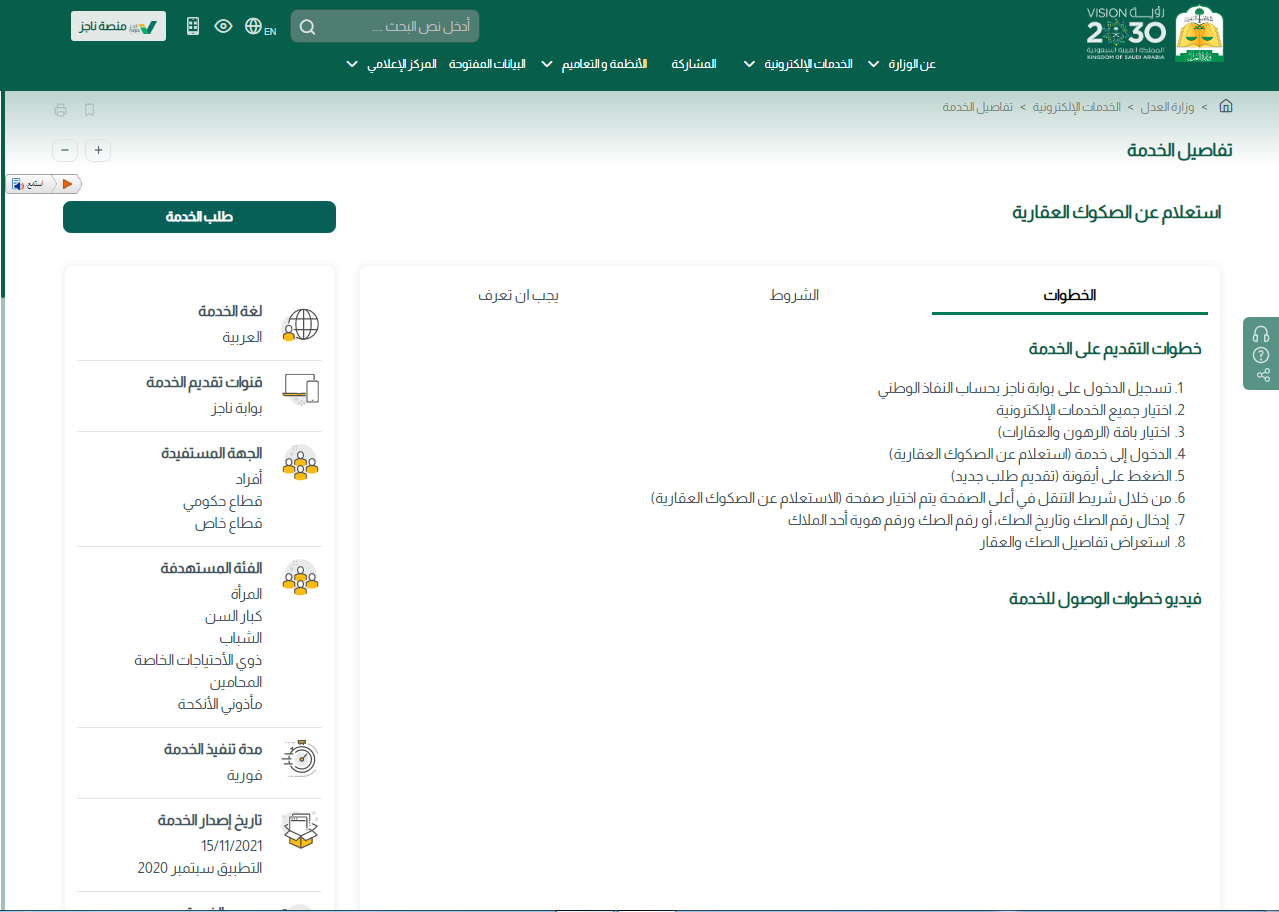The height and width of the screenshot is (912, 1279).
Task: Click the heading خطوات التقديم على الخدمة
Action: tap(1115, 349)
